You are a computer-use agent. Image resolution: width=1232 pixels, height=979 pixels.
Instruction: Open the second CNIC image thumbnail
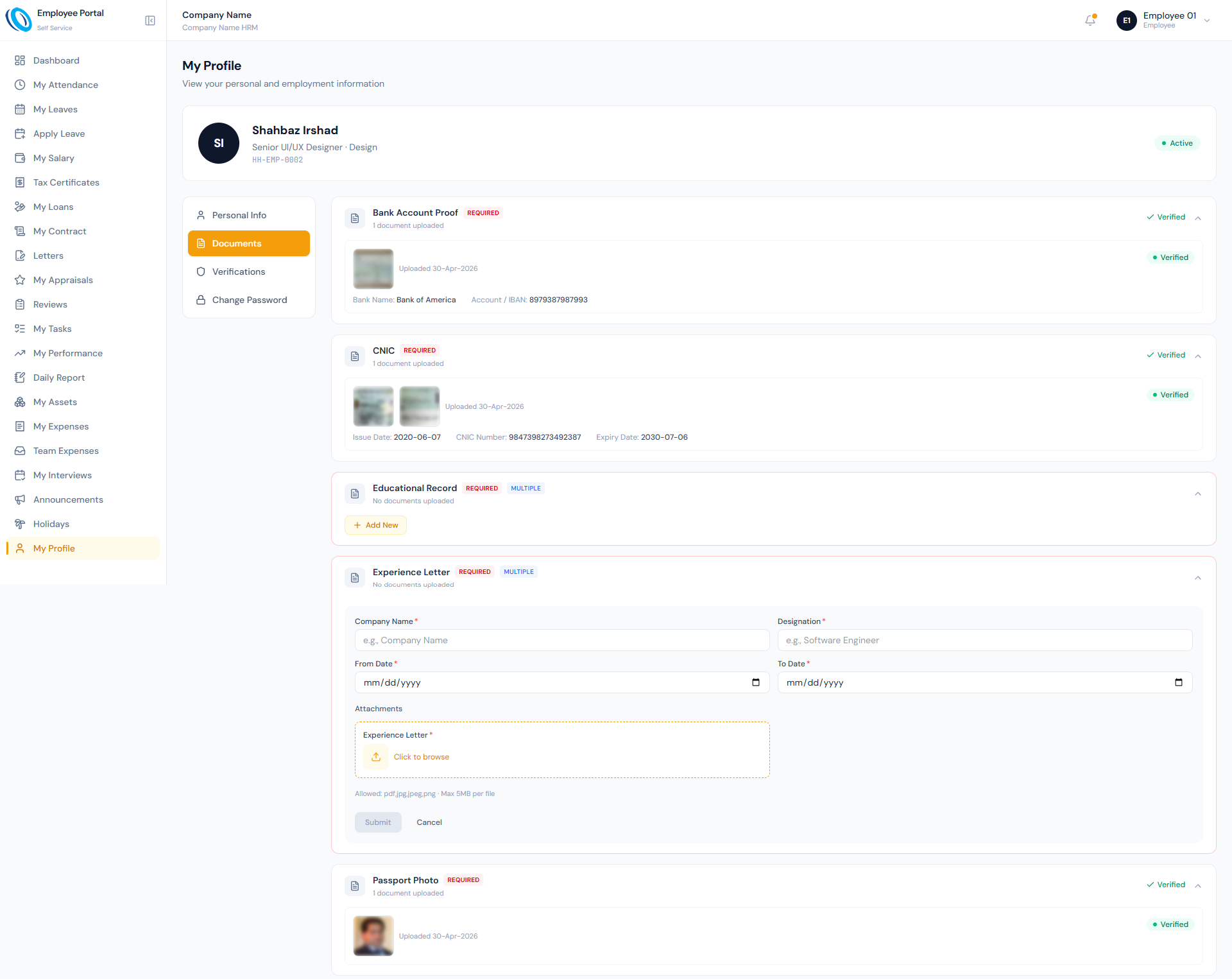coord(420,406)
